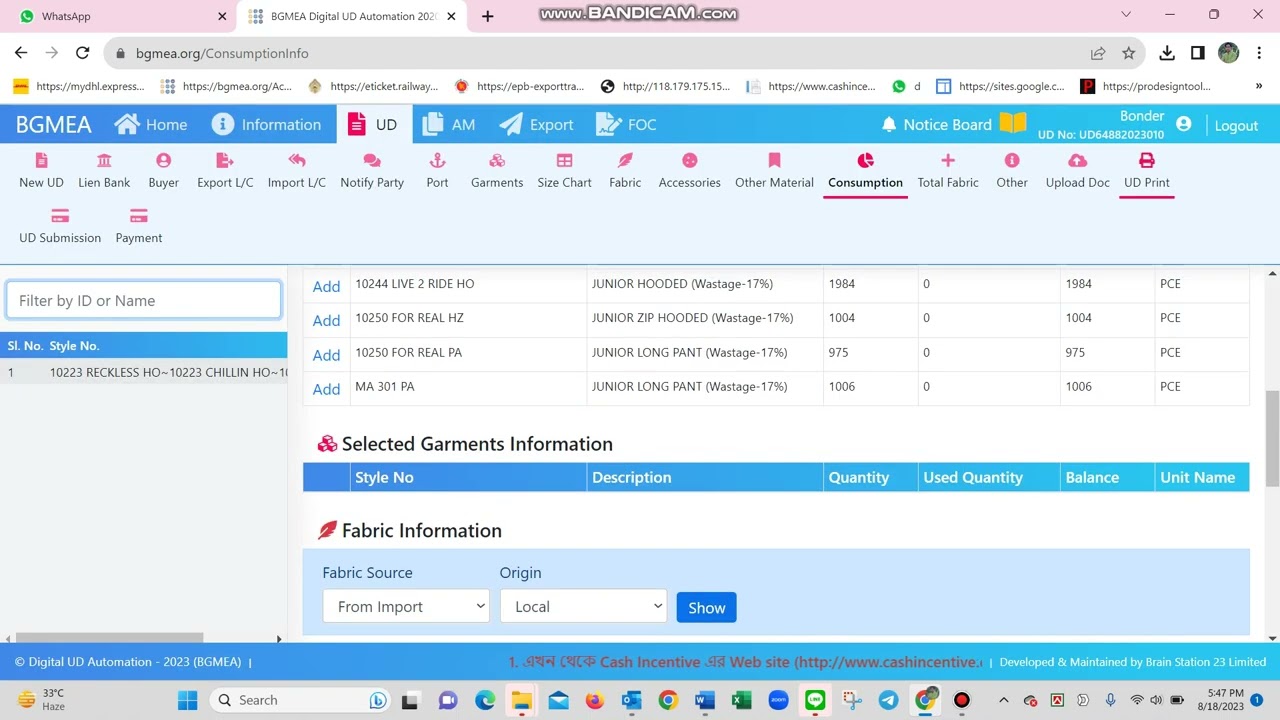Screen dimensions: 1280x720
Task: Add the 10250 FOR REAL PA style
Action: coord(326,355)
